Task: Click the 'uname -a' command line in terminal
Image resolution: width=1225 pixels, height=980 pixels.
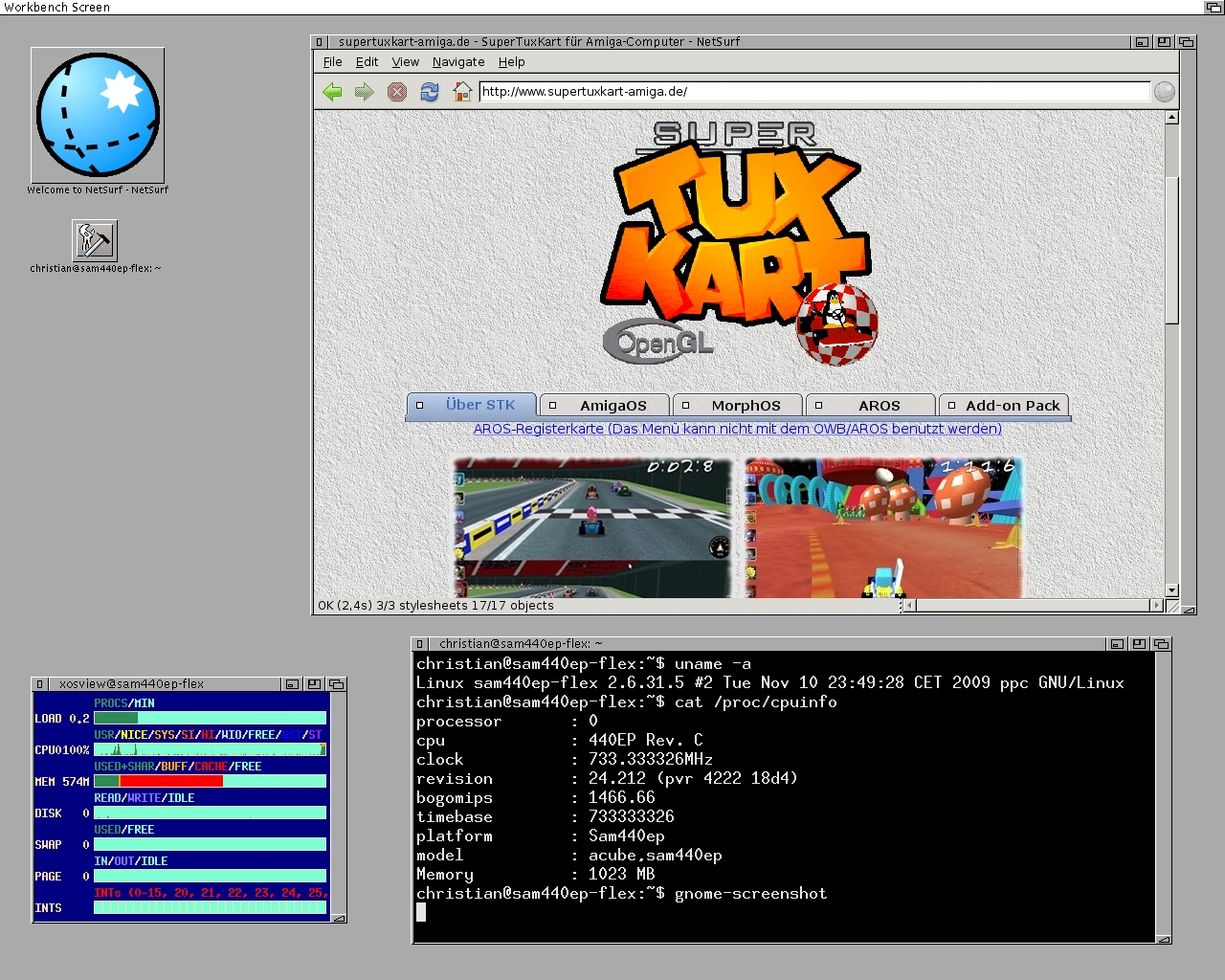Action: pos(584,664)
